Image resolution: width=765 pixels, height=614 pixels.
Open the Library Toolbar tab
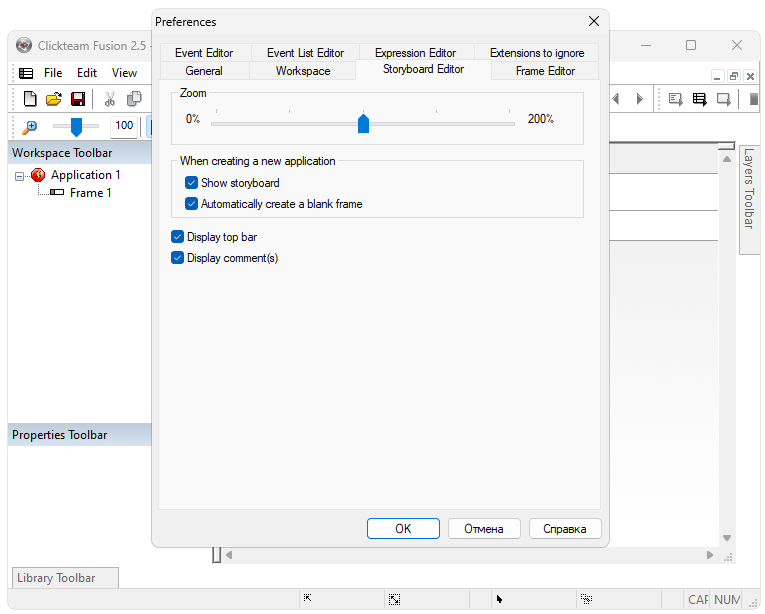pos(65,578)
